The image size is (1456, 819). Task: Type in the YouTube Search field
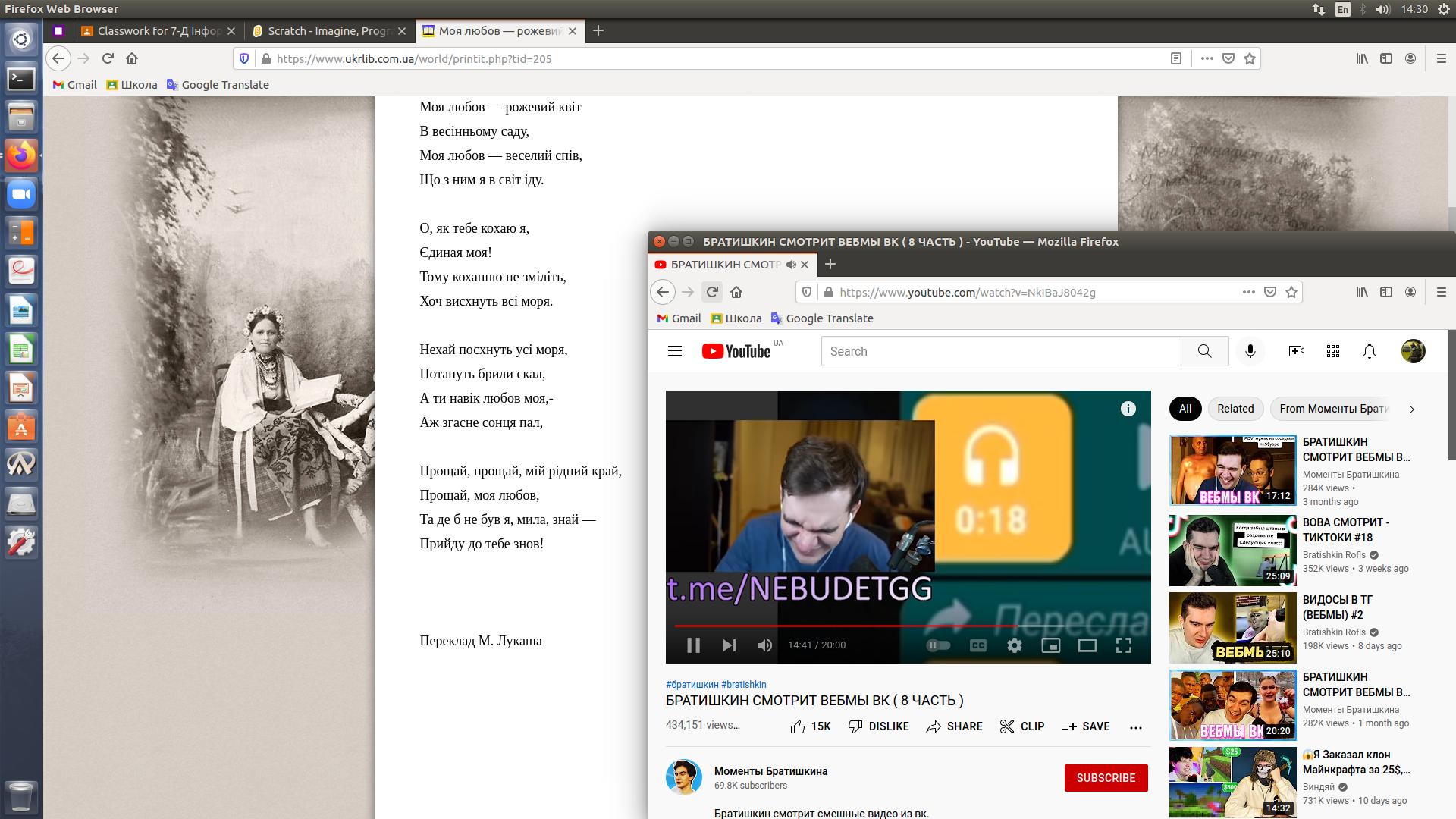point(1000,351)
